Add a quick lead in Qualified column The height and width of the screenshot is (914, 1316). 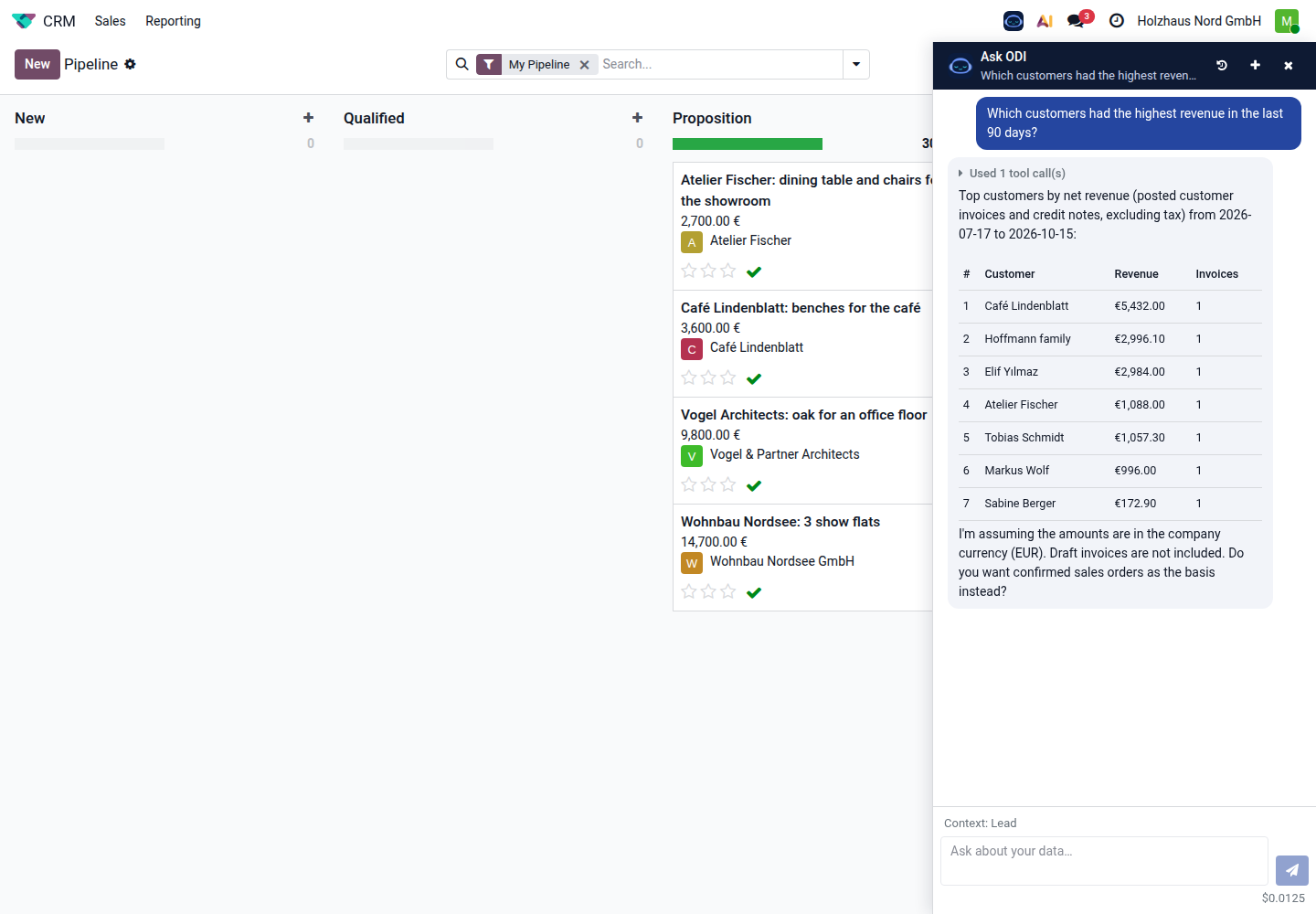coord(638,118)
